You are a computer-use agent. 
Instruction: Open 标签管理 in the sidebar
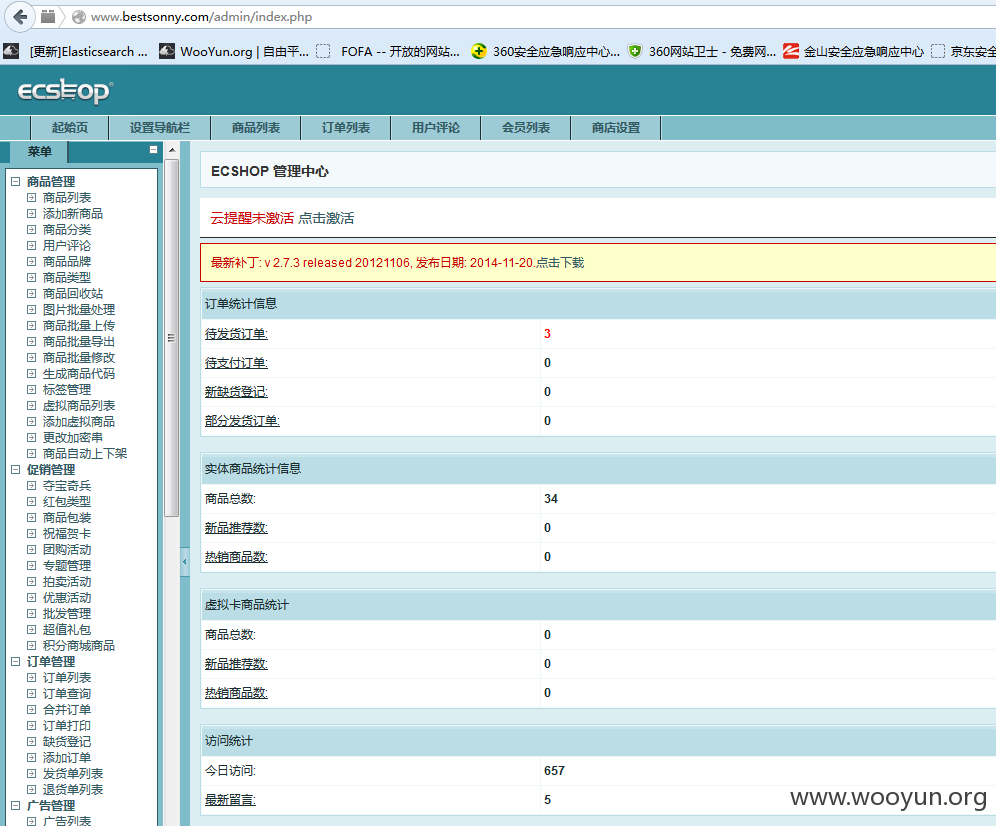click(x=67, y=389)
